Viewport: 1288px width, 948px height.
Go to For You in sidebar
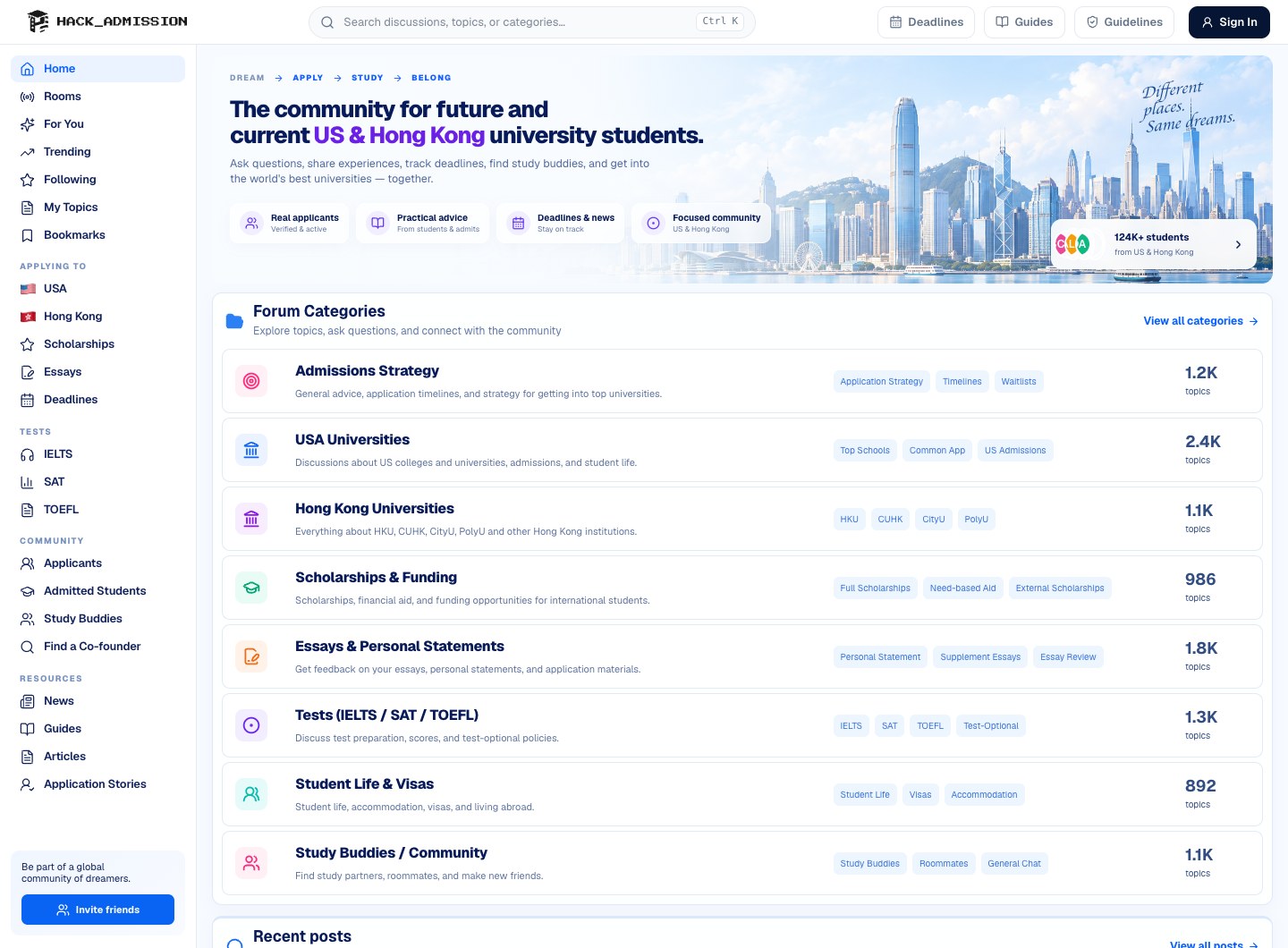click(97, 124)
